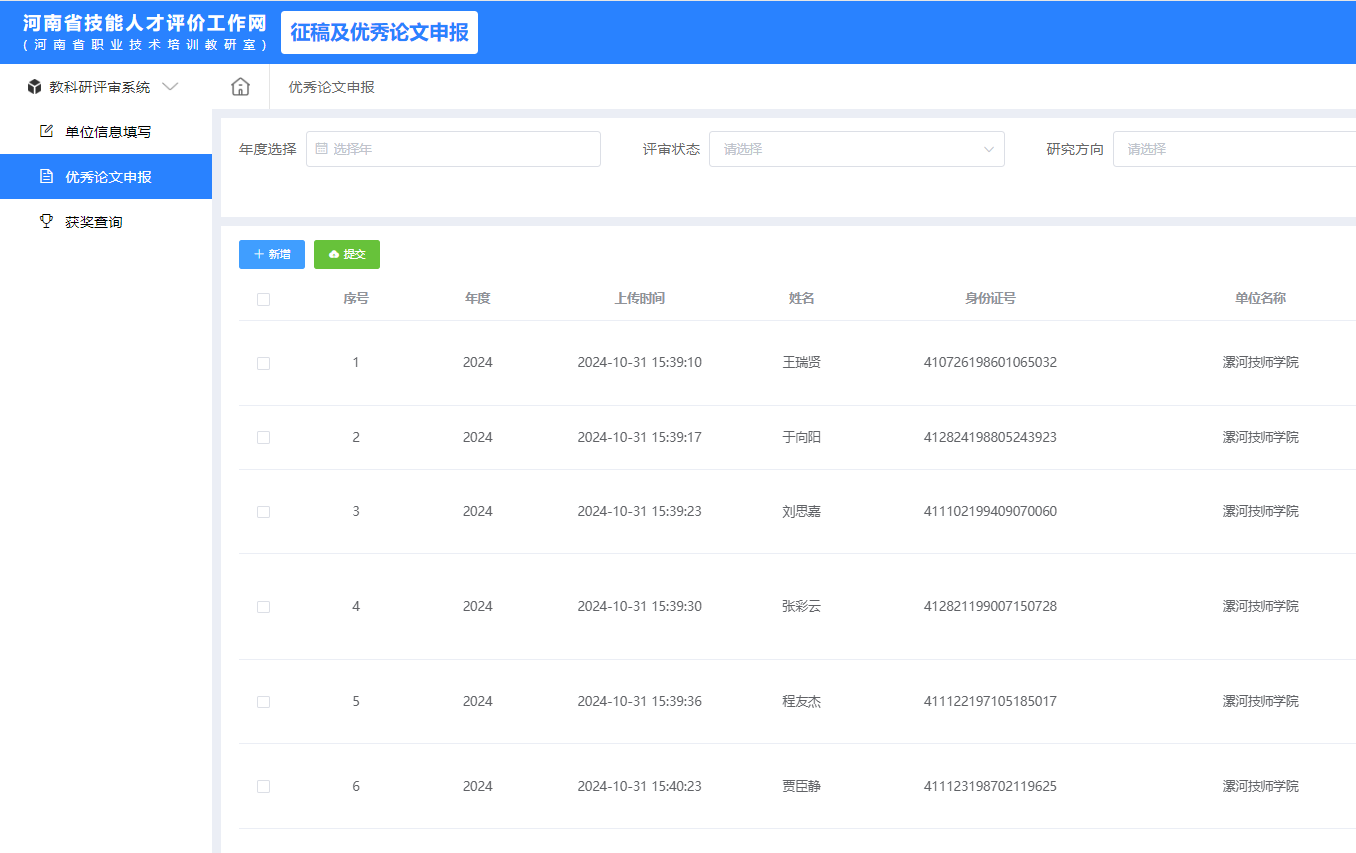Check the row for 张彩云
This screenshot has height=853, width=1356.
point(263,607)
